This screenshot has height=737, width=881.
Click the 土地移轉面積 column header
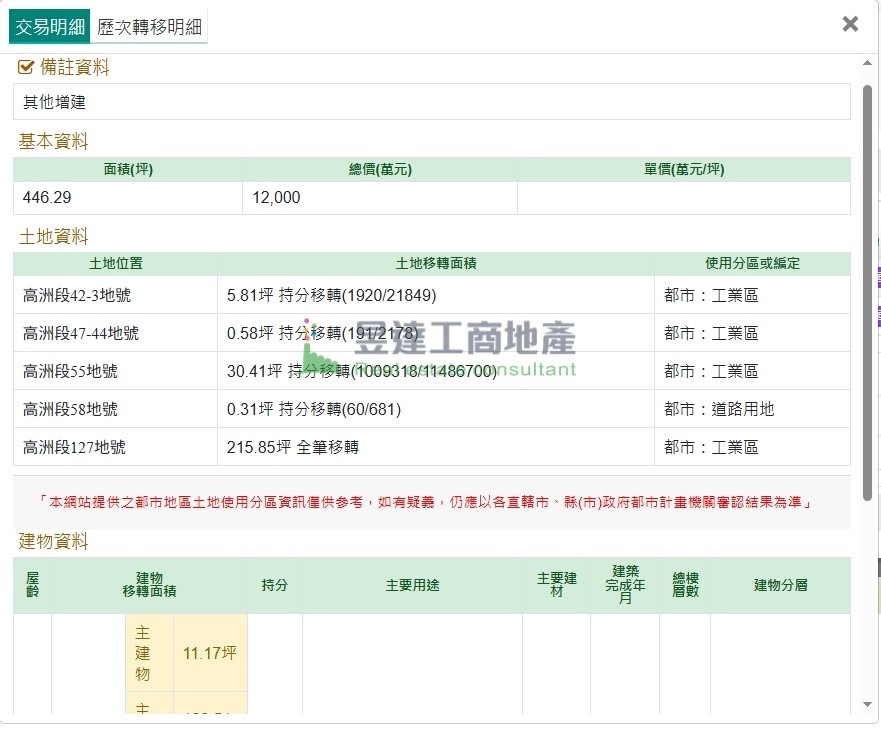[435, 264]
